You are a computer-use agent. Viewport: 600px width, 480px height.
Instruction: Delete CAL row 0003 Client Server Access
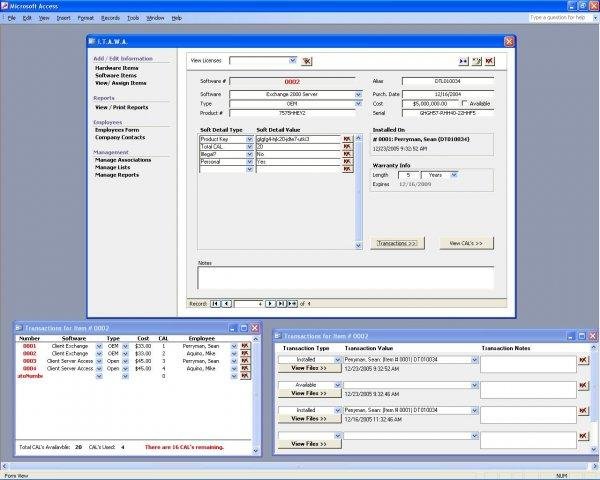[245, 361]
